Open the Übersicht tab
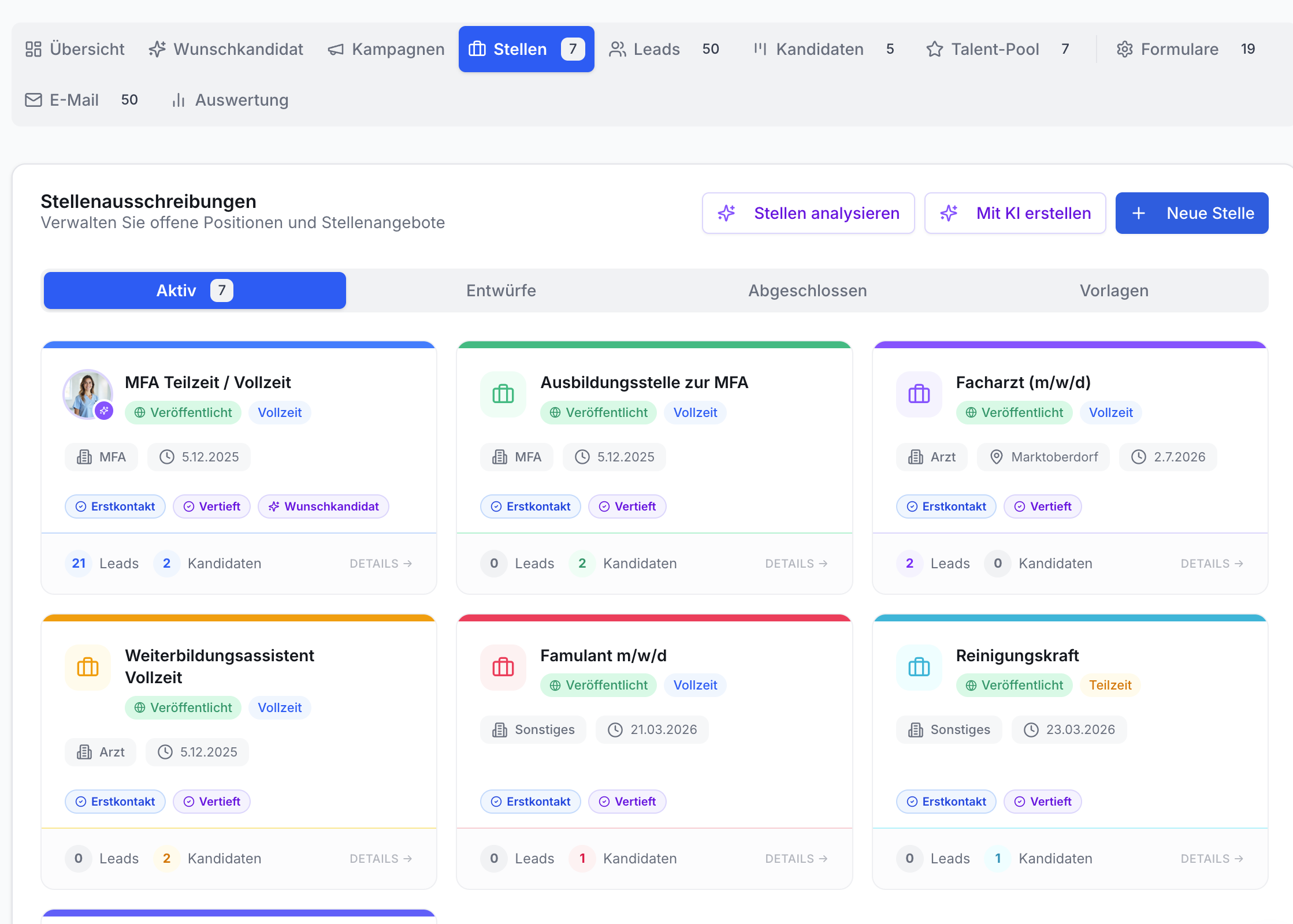 point(75,49)
